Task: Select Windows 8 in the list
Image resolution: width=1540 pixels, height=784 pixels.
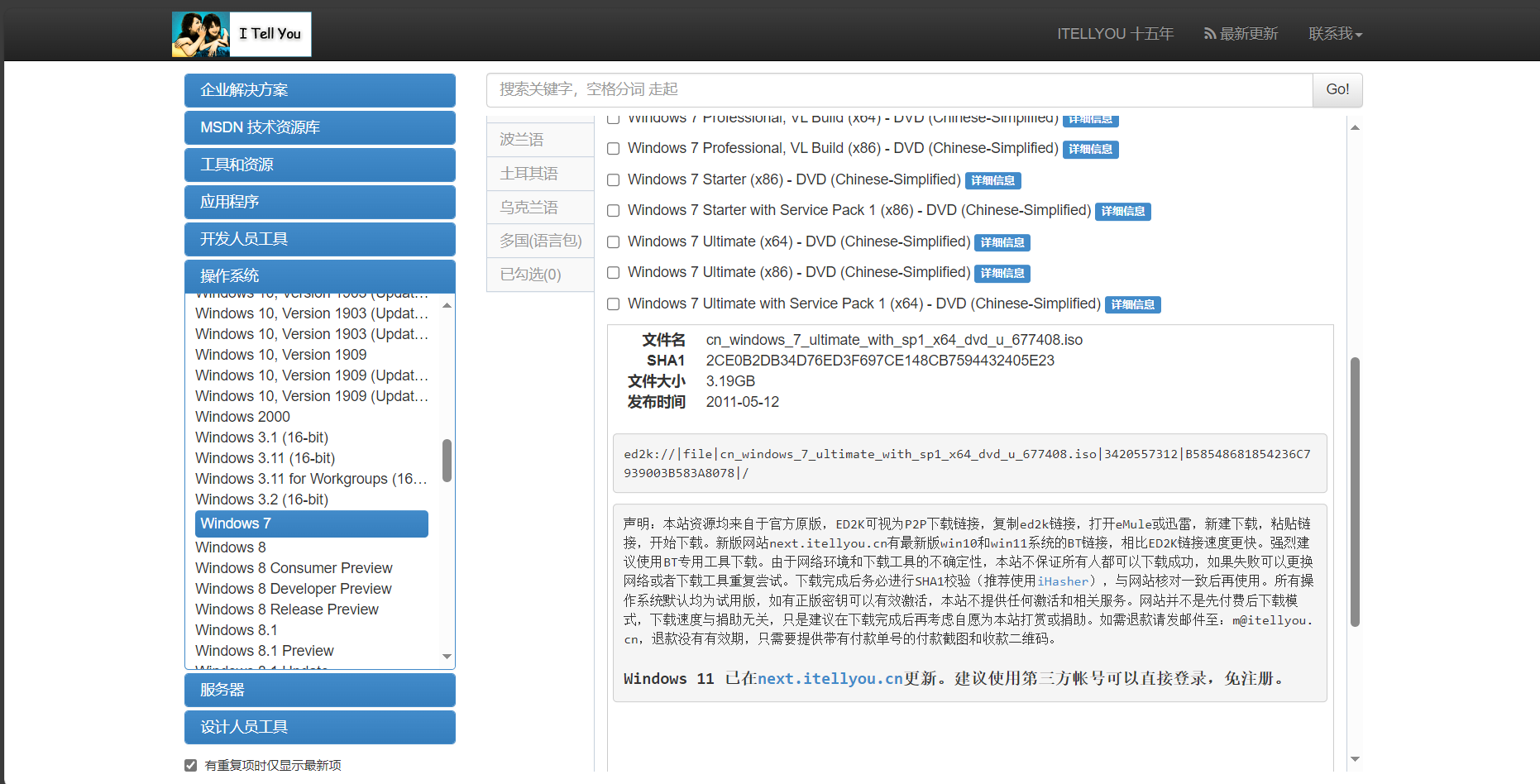Action: (x=231, y=547)
